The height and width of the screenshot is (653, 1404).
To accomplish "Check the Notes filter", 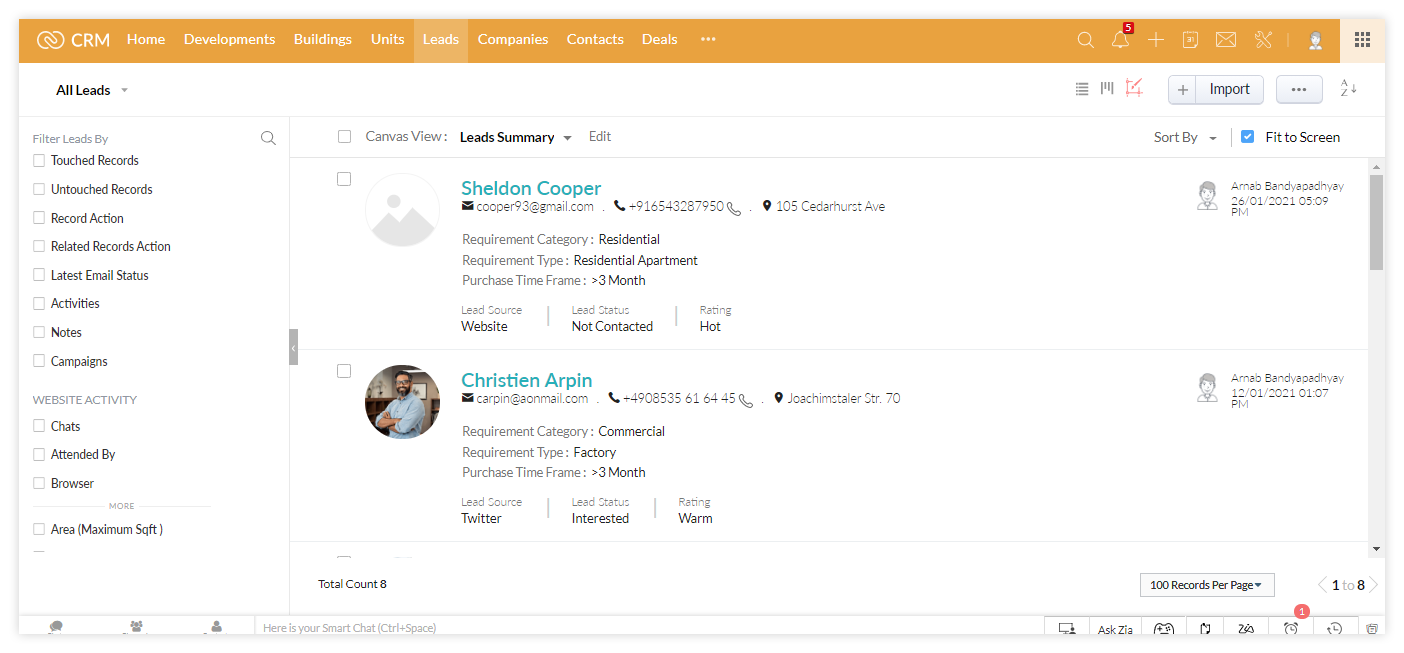I will (39, 332).
